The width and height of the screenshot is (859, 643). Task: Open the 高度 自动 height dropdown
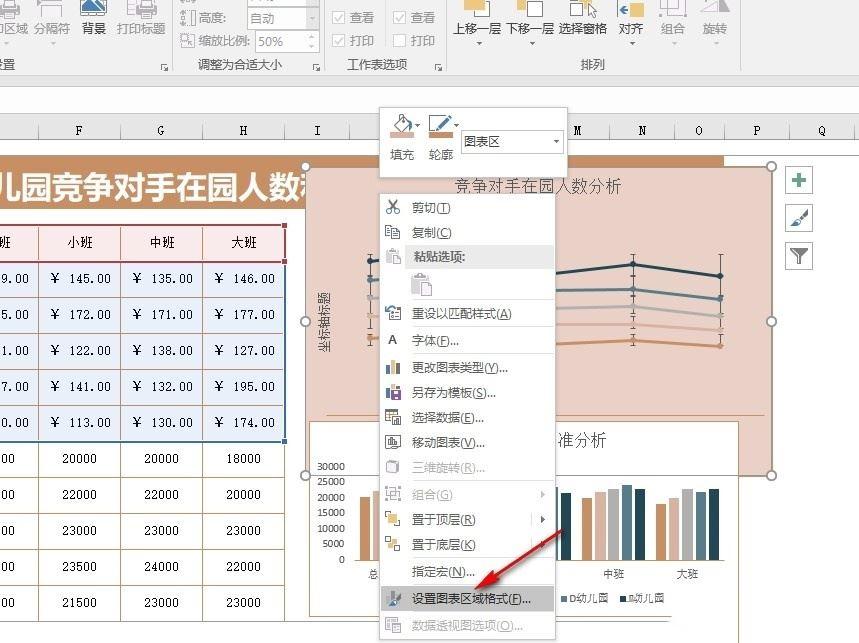(312, 19)
